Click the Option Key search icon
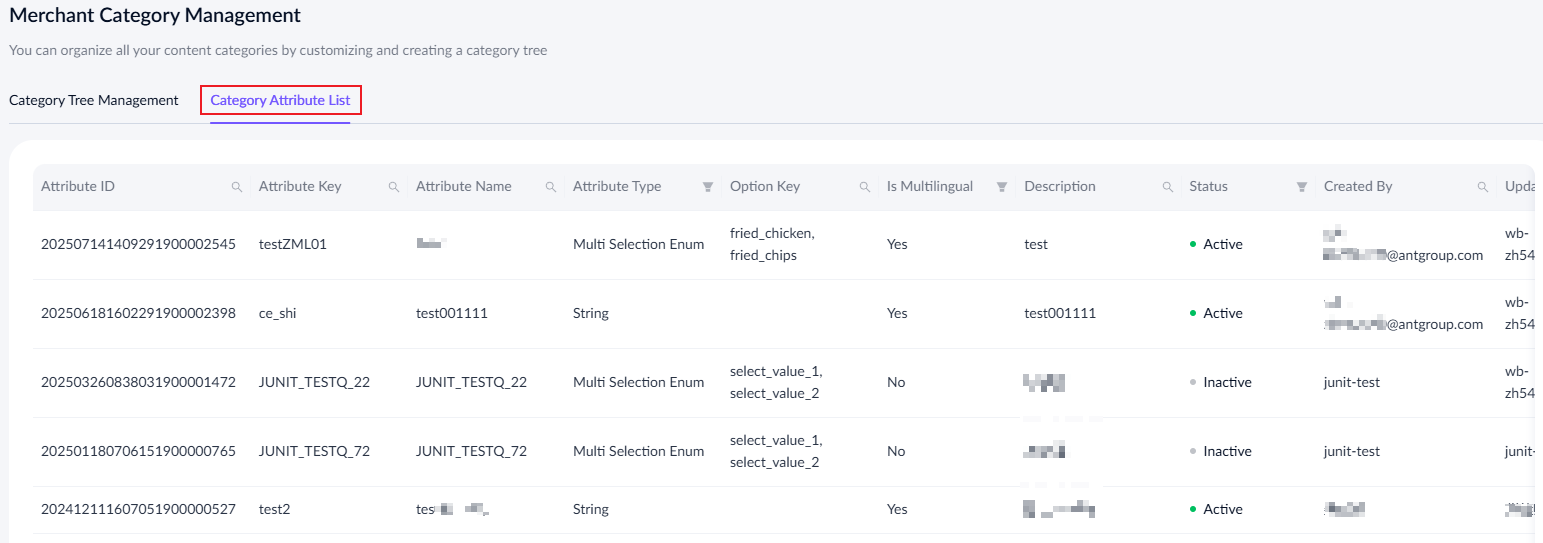Screen dimensions: 1543x543 tap(865, 187)
